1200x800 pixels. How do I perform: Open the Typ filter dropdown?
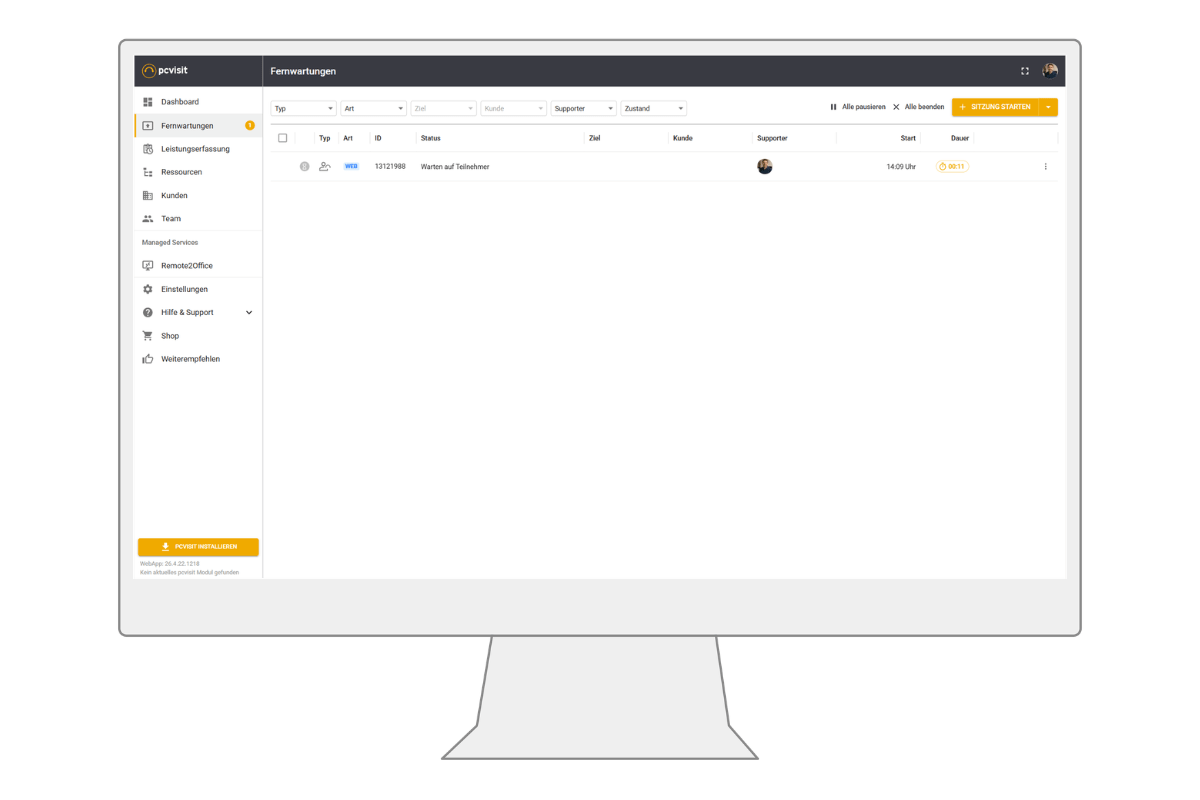(x=304, y=108)
